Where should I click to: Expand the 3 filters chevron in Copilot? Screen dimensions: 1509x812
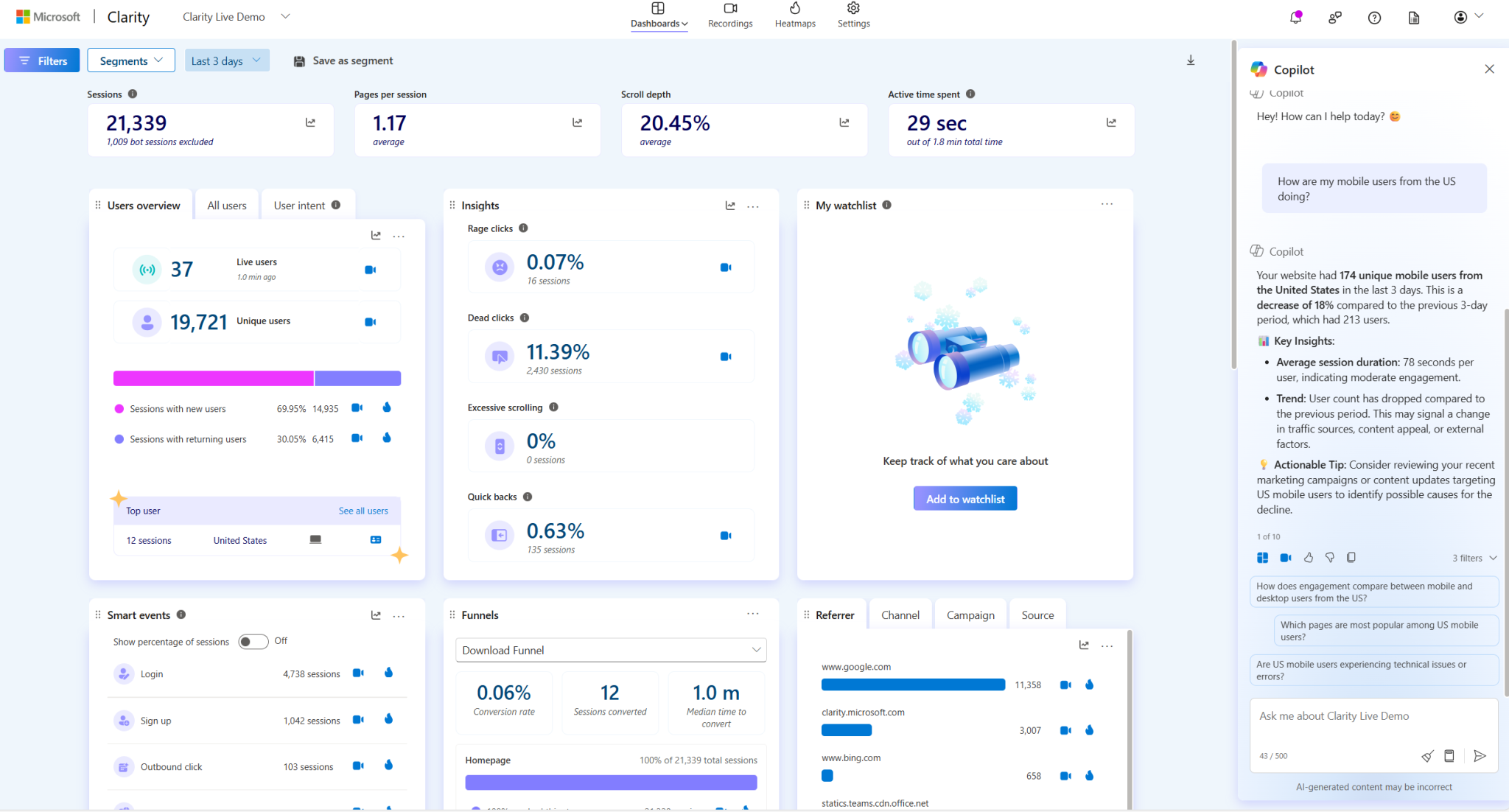tap(1493, 558)
